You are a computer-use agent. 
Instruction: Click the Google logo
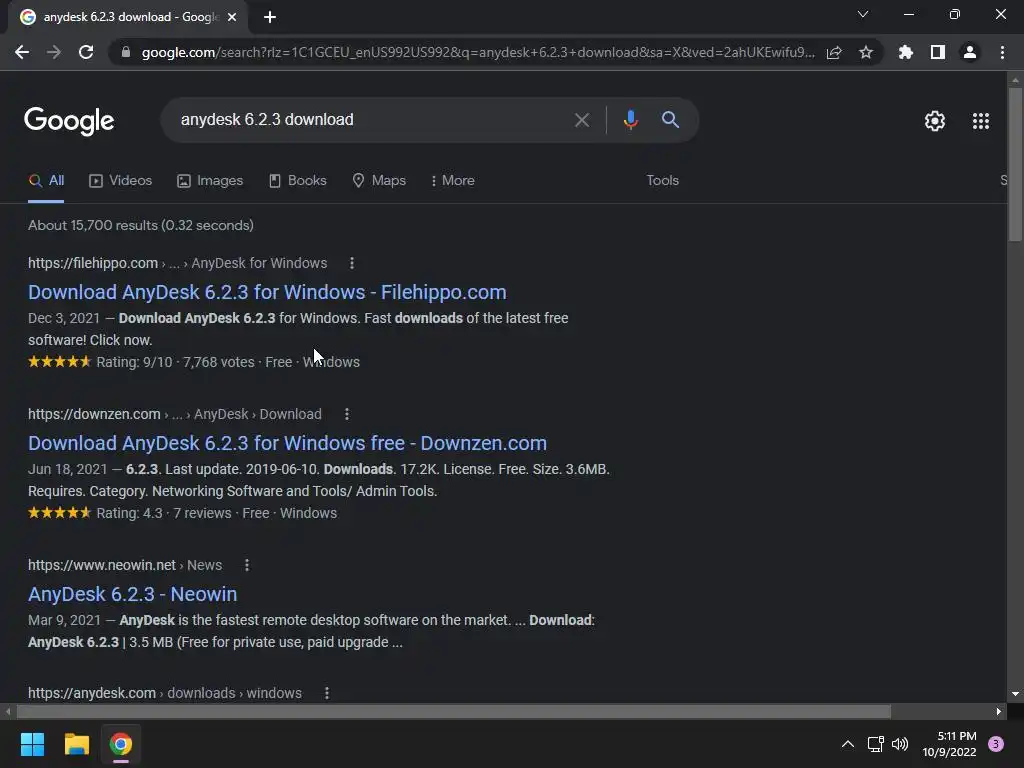tap(69, 121)
